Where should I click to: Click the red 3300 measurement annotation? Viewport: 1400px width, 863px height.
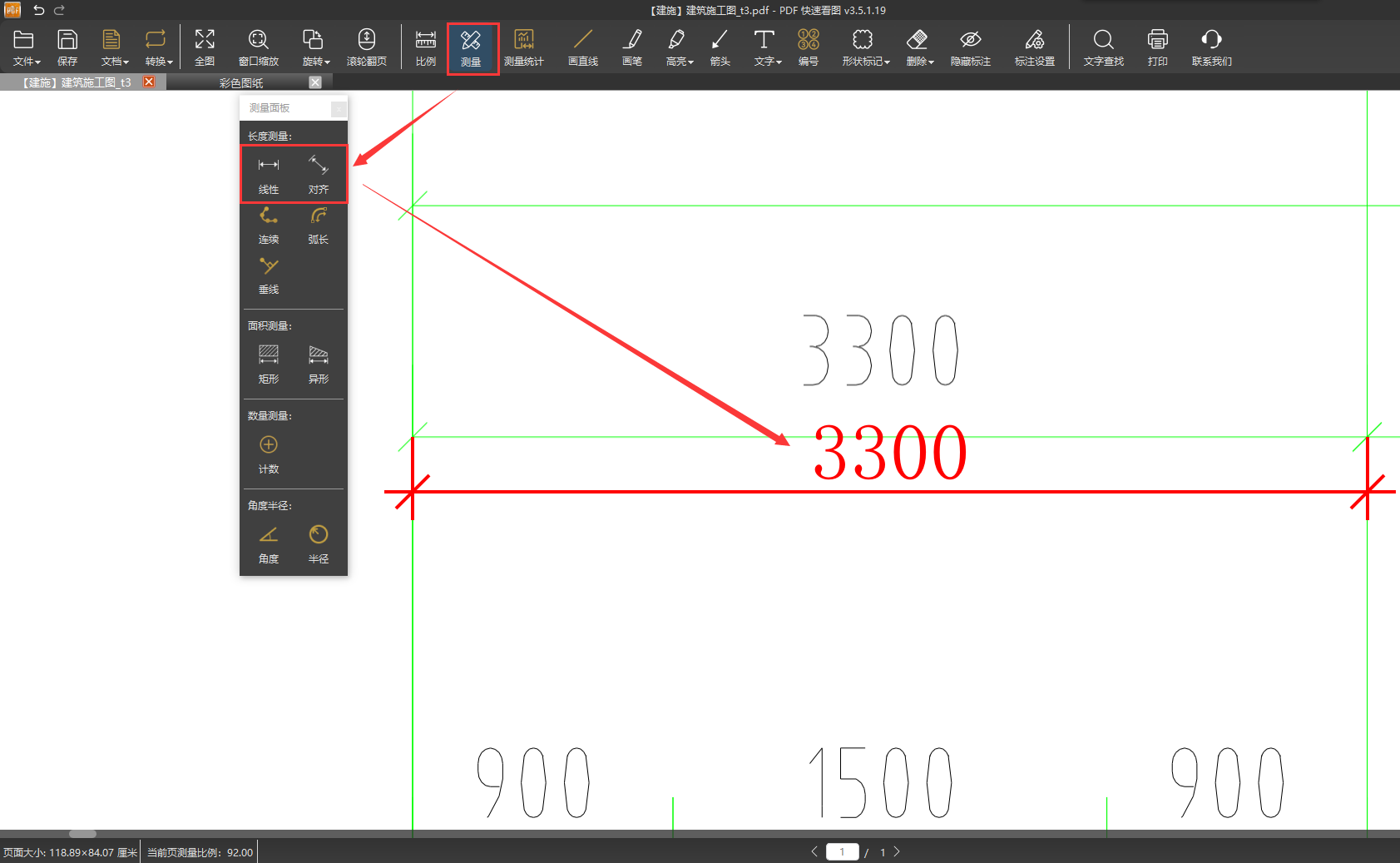tap(889, 454)
